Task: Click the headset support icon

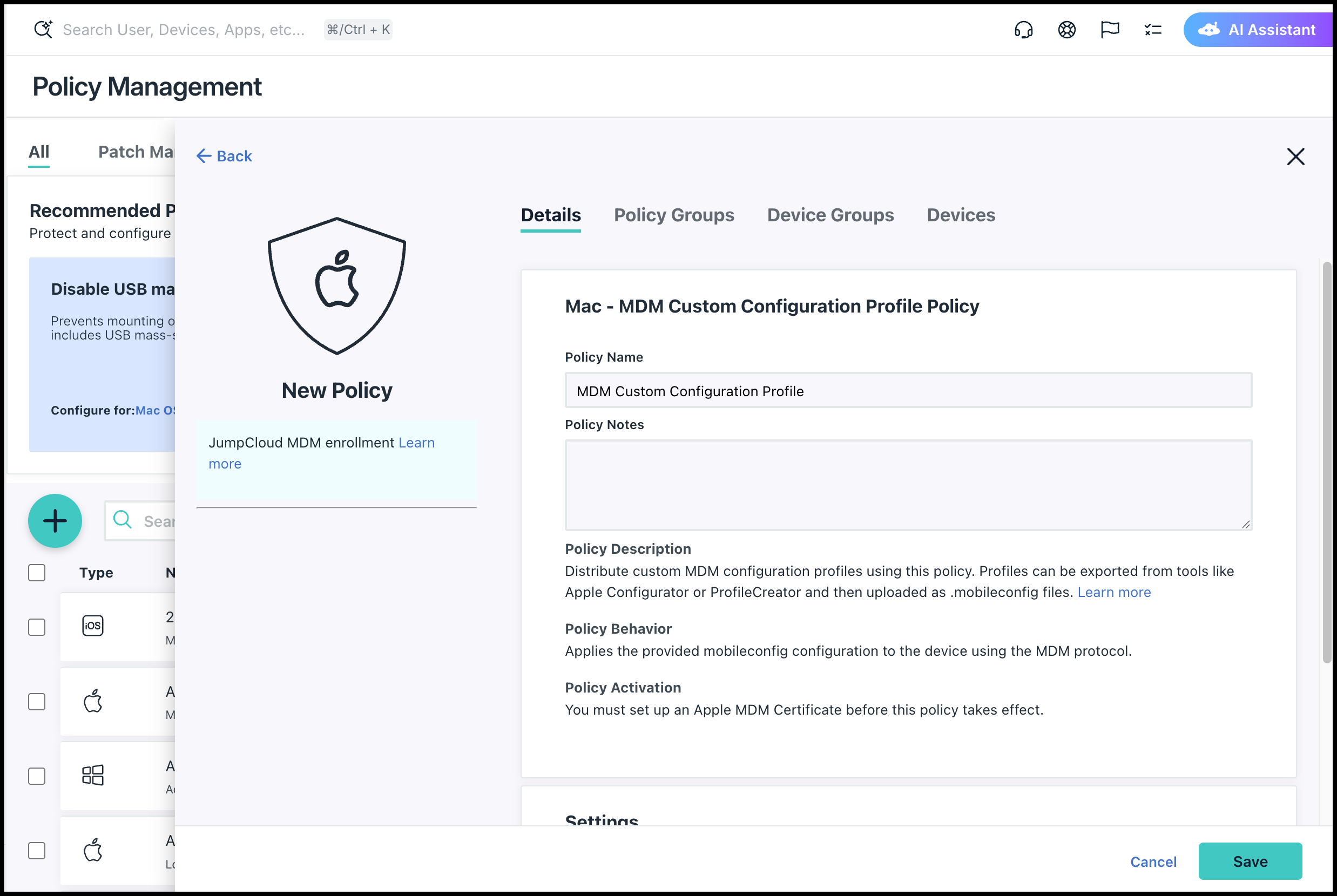Action: [x=1023, y=30]
